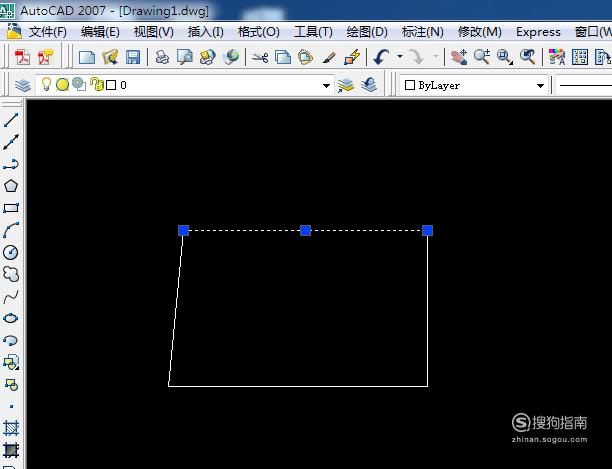Toggle layer 0 lock padlock

point(96,84)
